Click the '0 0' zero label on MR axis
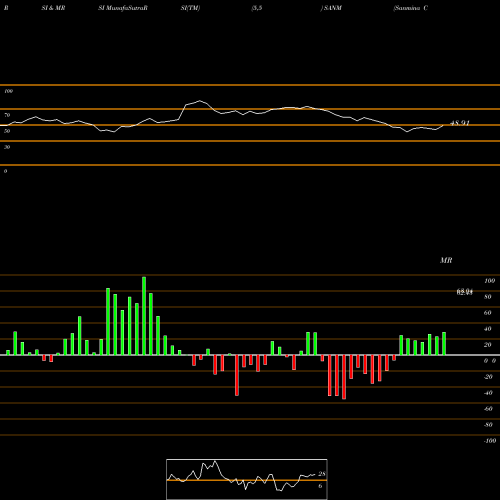 (490, 361)
